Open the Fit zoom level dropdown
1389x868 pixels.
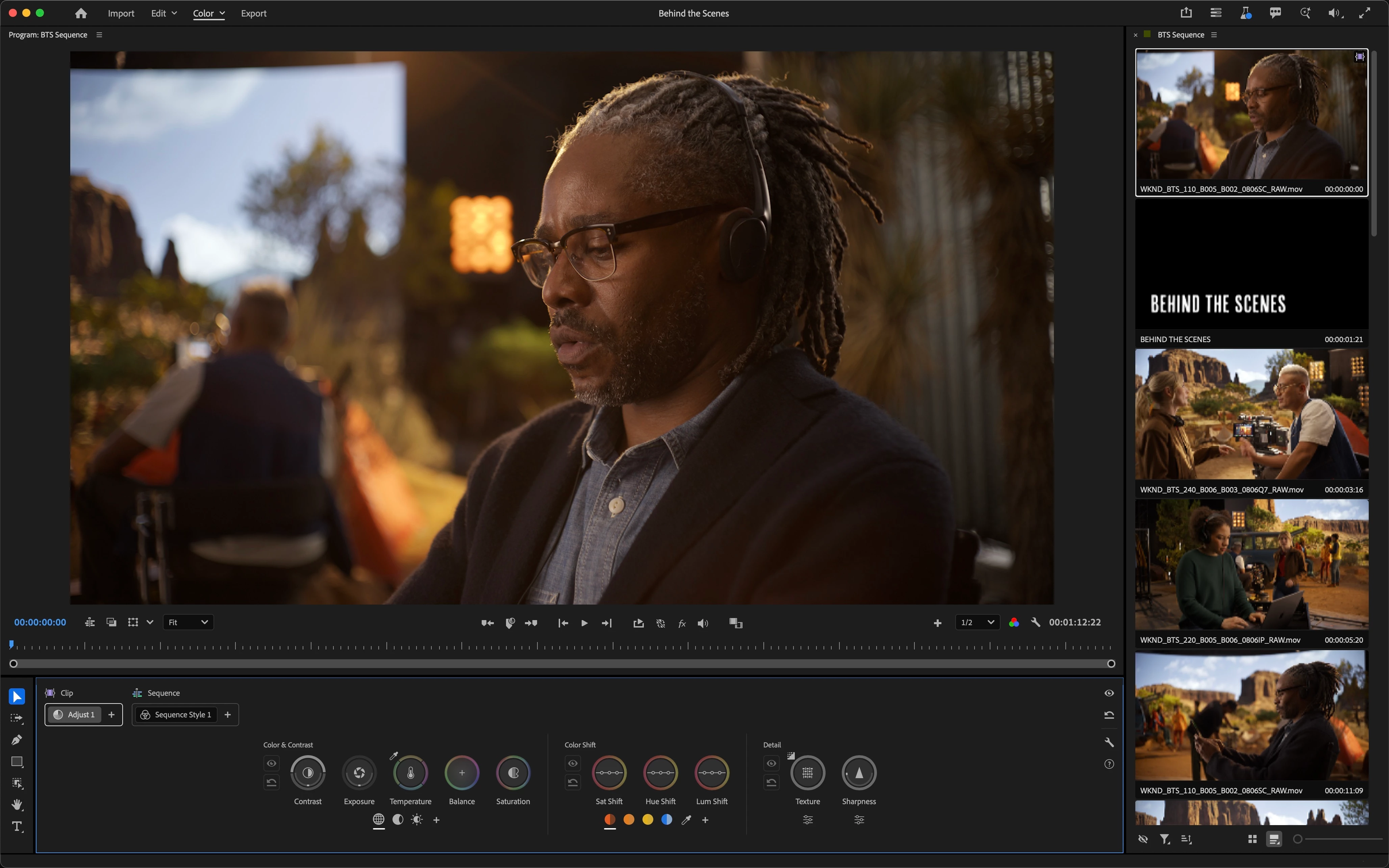(188, 622)
